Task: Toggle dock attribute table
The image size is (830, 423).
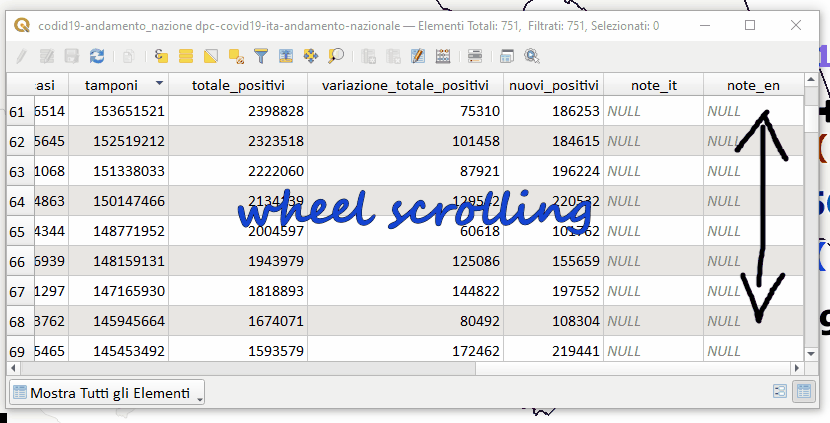Action: click(507, 57)
